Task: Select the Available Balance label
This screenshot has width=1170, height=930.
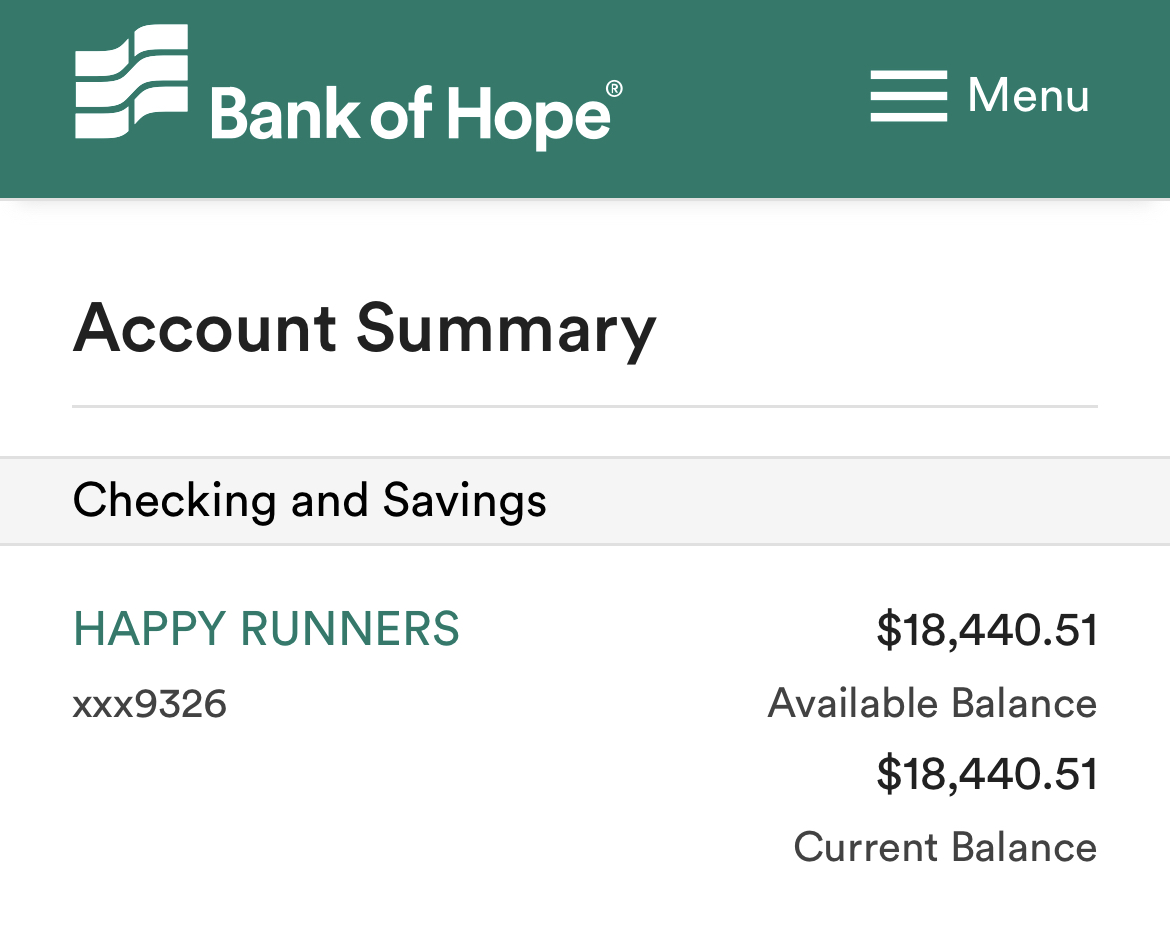Action: (x=932, y=704)
